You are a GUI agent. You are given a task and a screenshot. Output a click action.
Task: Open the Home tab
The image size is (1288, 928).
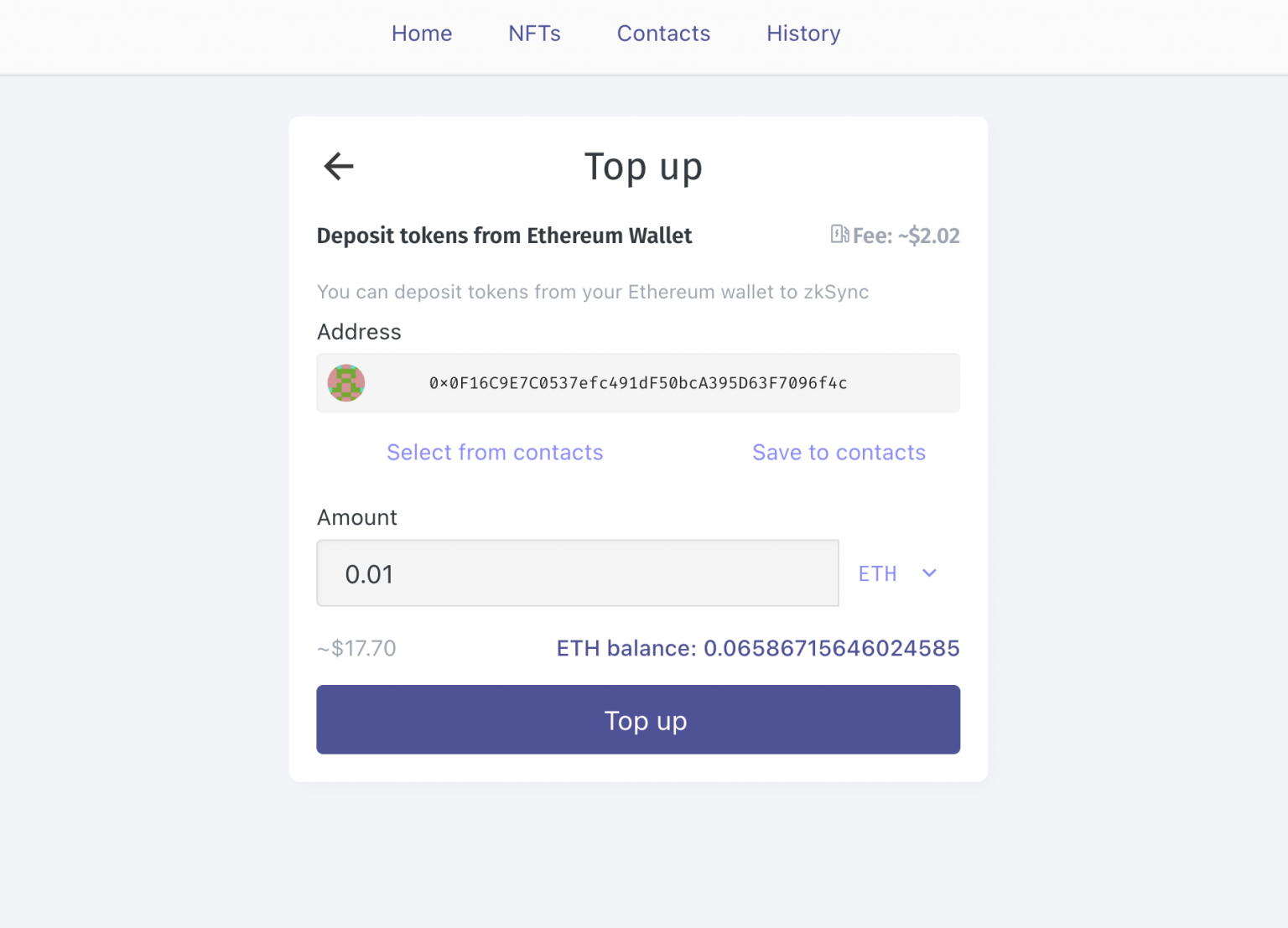tap(422, 34)
